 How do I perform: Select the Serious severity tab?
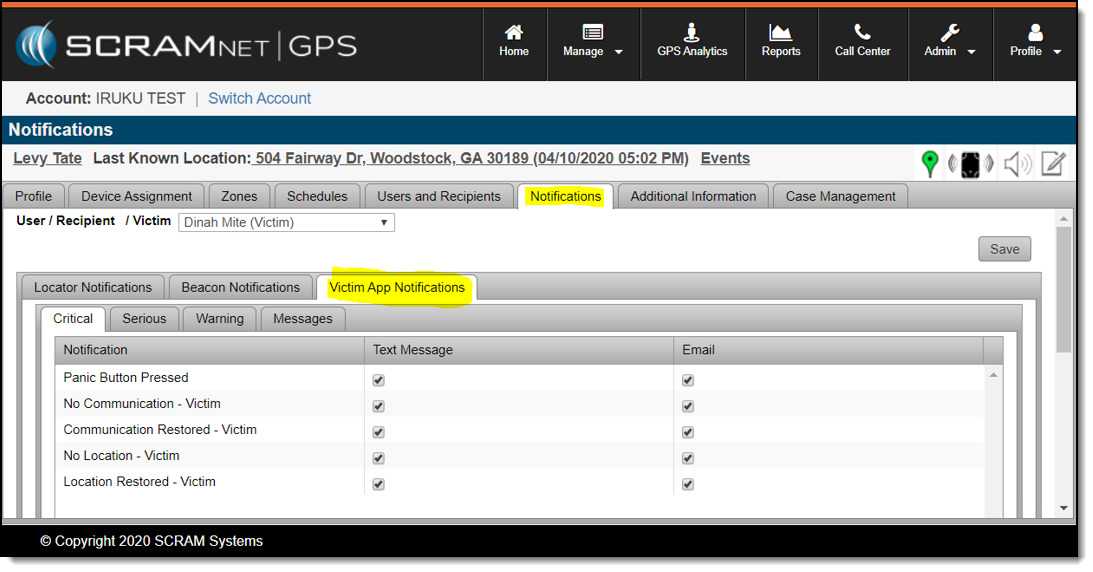[144, 318]
